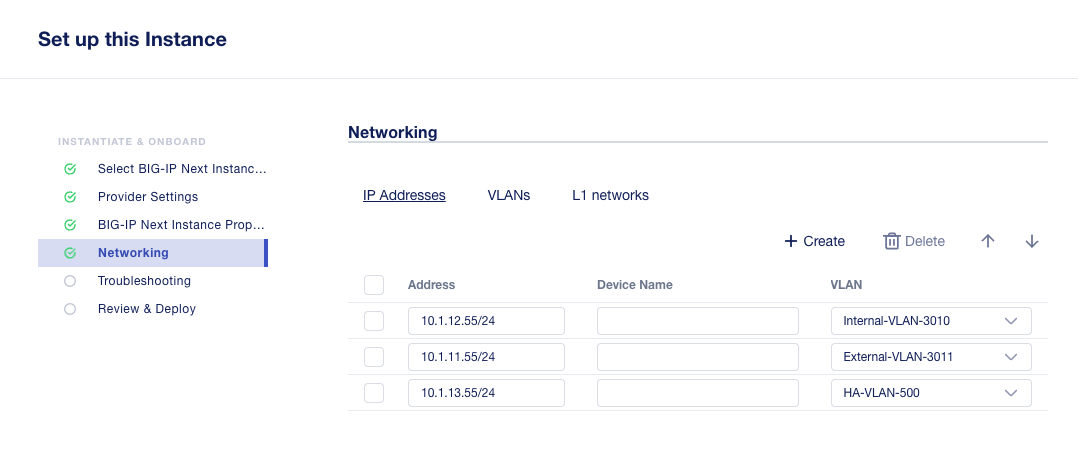Screen dimensions: 1078x465
Task: Click the Set up this Instance title
Action: click(x=132, y=39)
